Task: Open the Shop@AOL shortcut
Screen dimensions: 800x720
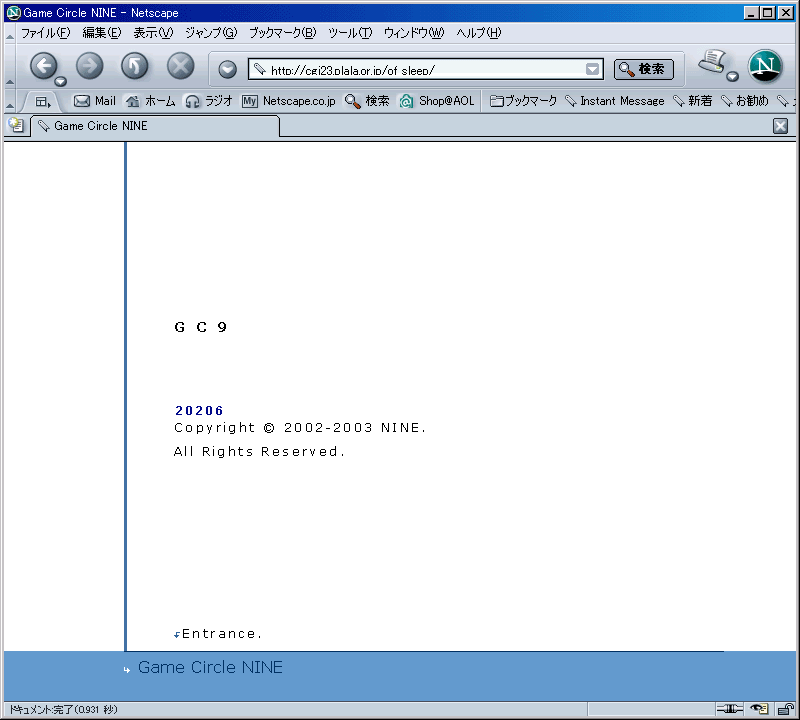Action: pos(437,101)
